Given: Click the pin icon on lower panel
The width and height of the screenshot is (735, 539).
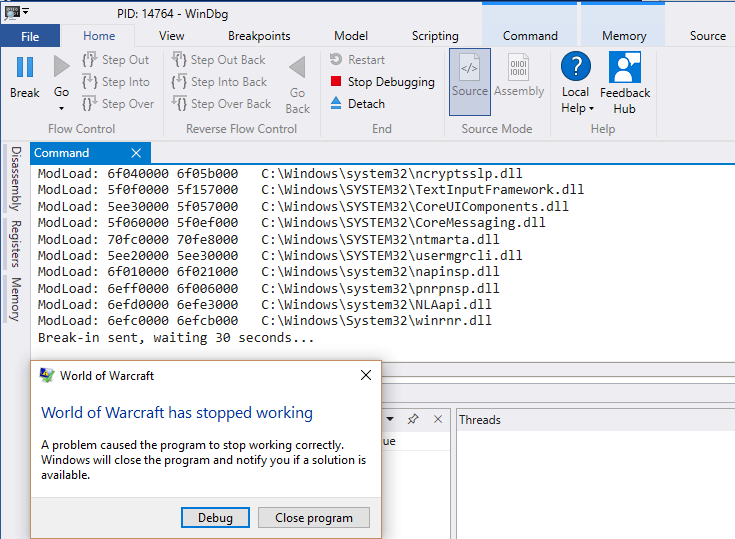Looking at the screenshot, I should tap(413, 419).
